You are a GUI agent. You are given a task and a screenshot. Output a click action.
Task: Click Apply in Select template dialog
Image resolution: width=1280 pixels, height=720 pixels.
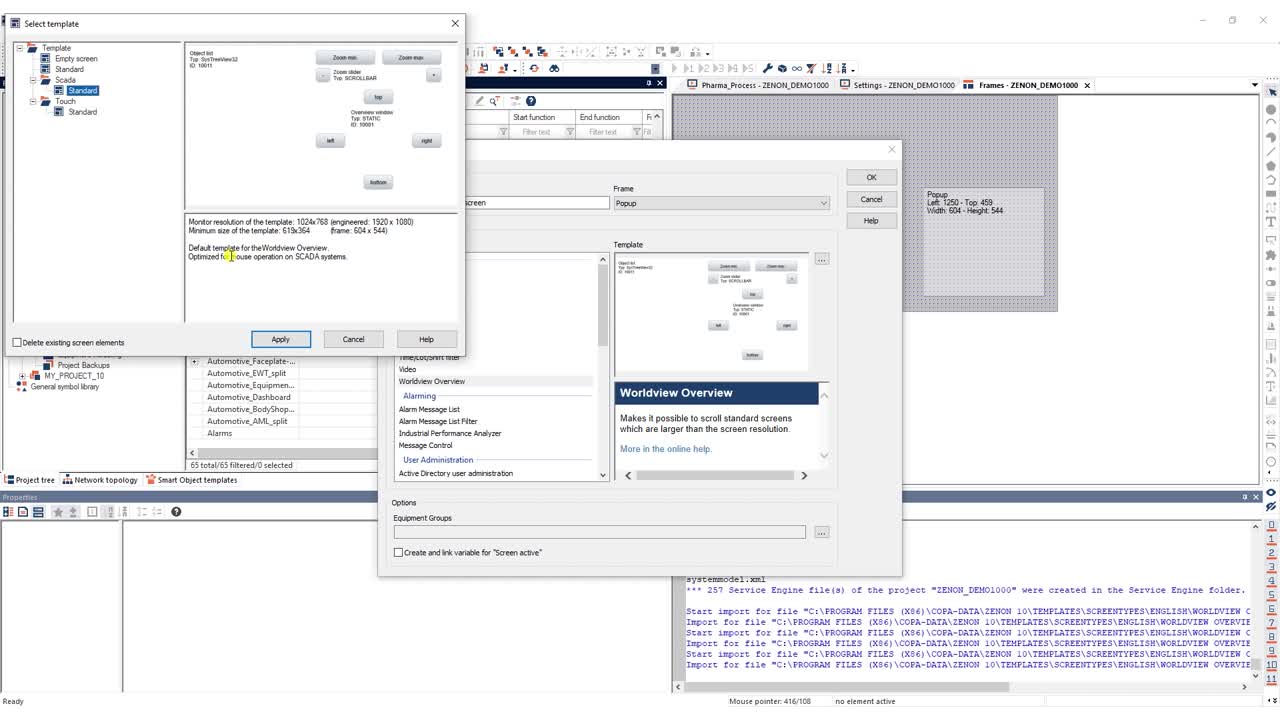[x=280, y=339]
